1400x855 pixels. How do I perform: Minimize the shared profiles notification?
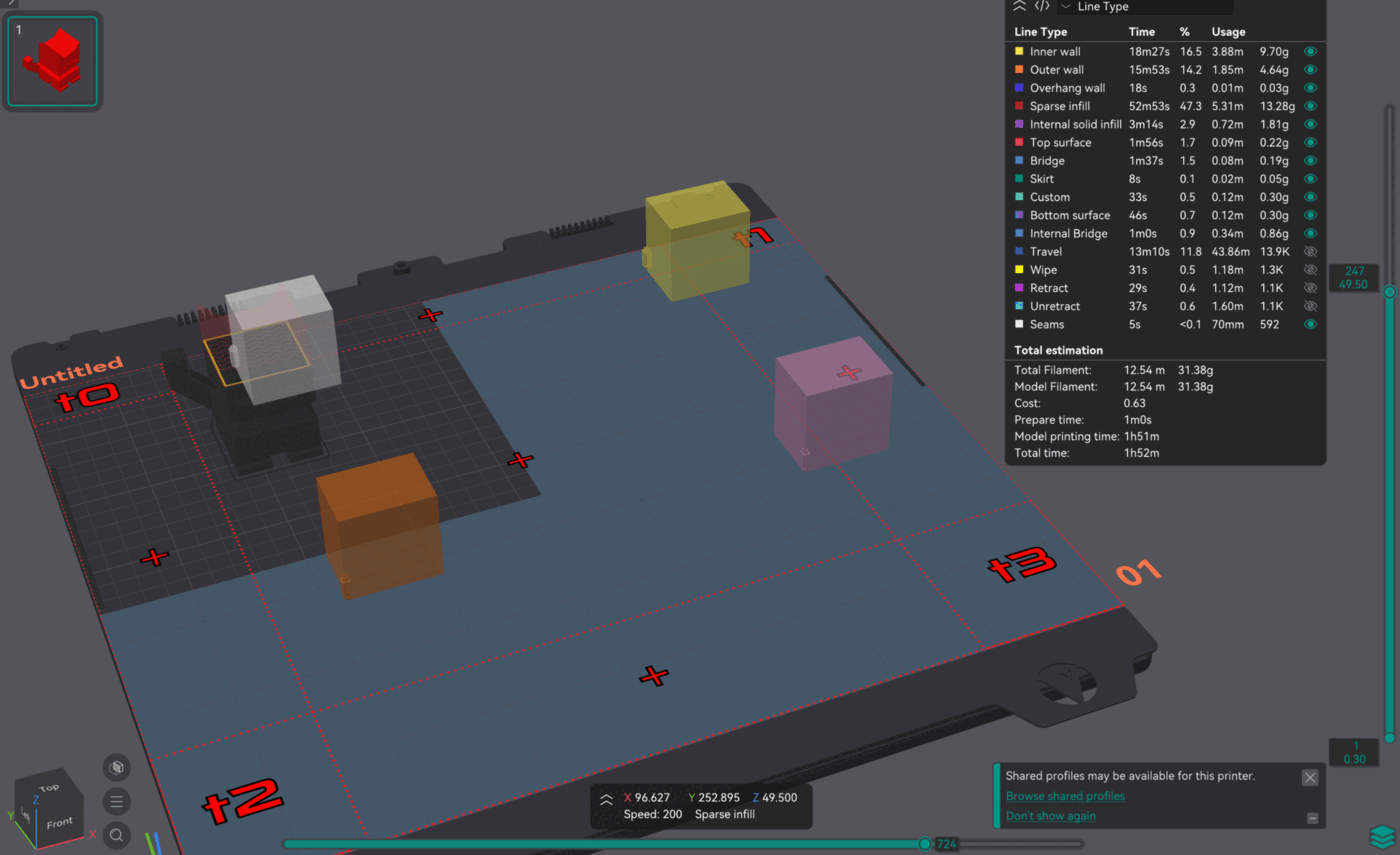[1312, 818]
